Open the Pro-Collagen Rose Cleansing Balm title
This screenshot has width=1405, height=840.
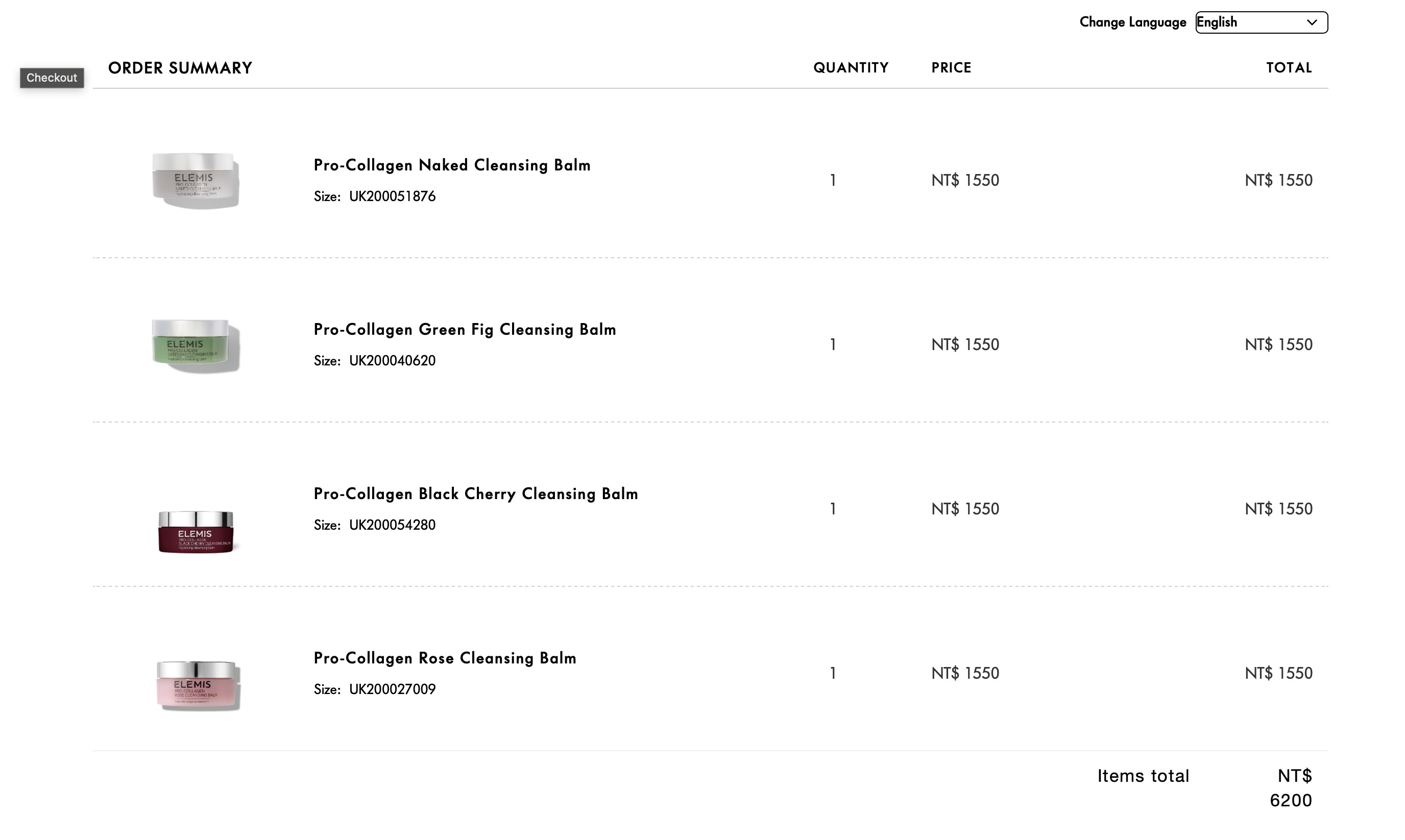[x=445, y=658]
